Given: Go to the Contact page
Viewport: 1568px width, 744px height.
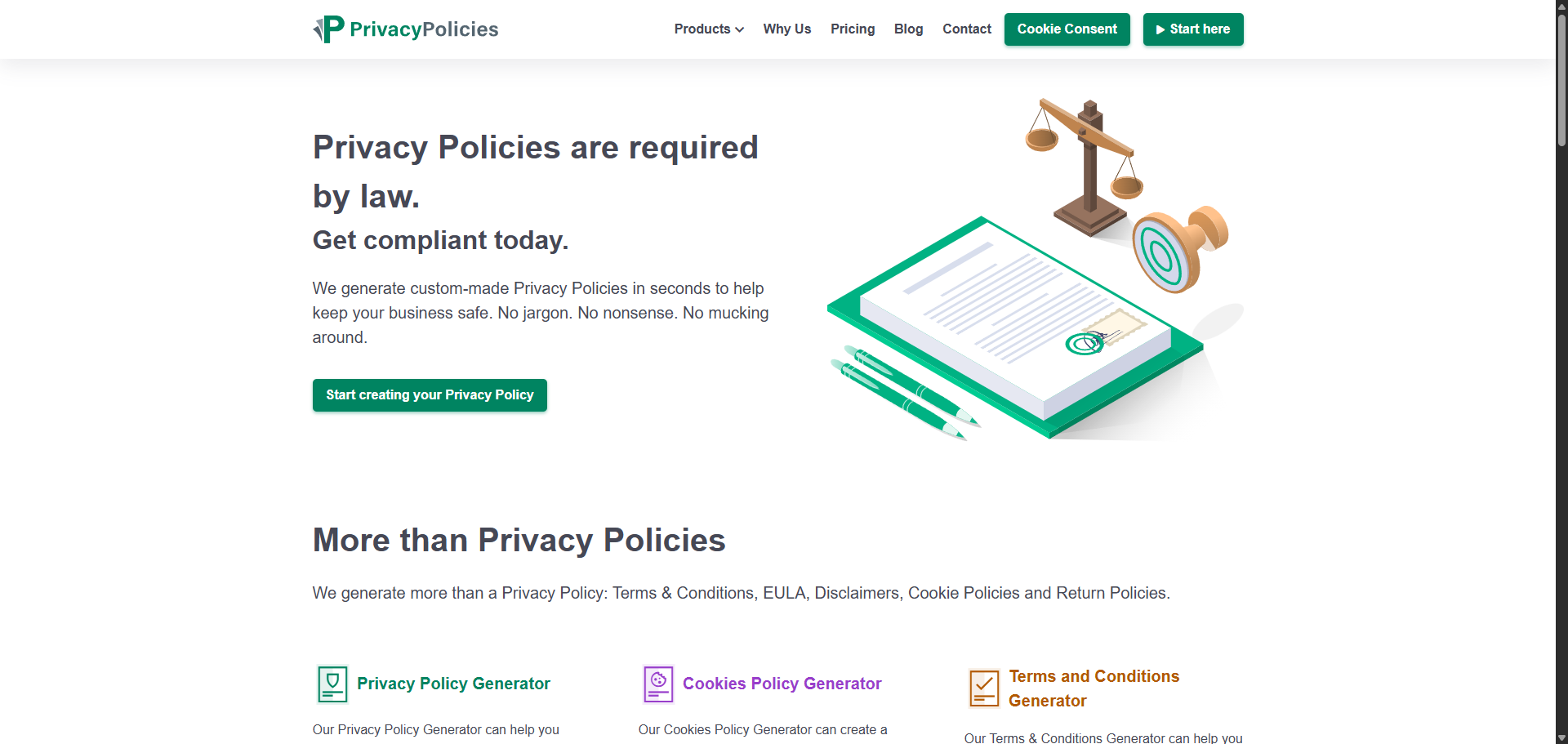Looking at the screenshot, I should [x=966, y=29].
